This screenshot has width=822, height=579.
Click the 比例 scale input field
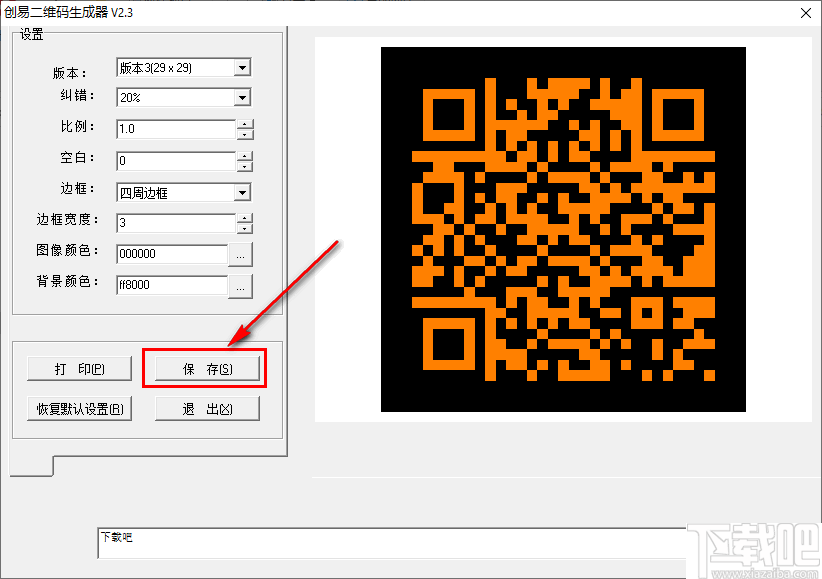click(176, 129)
